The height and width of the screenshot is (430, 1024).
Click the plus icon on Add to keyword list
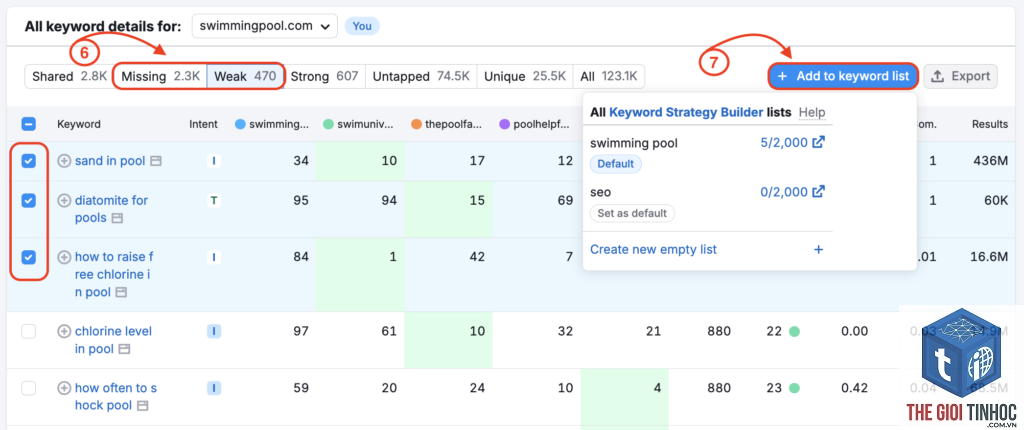pos(782,76)
